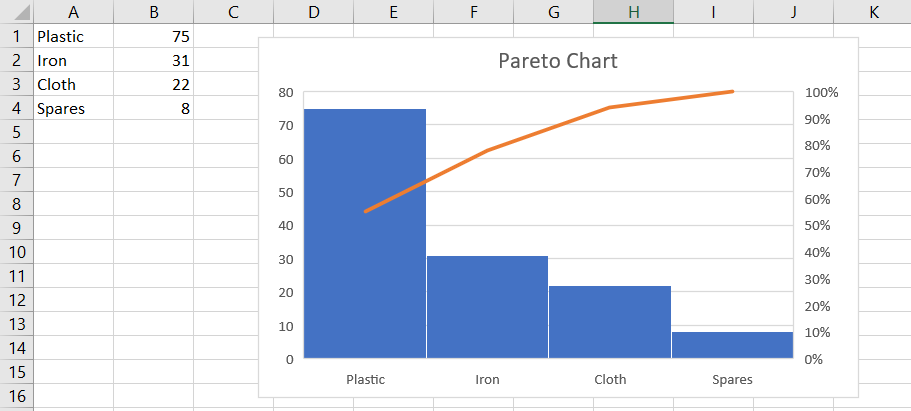Select row 6 header
Screen dimensions: 911x411
coord(17,156)
